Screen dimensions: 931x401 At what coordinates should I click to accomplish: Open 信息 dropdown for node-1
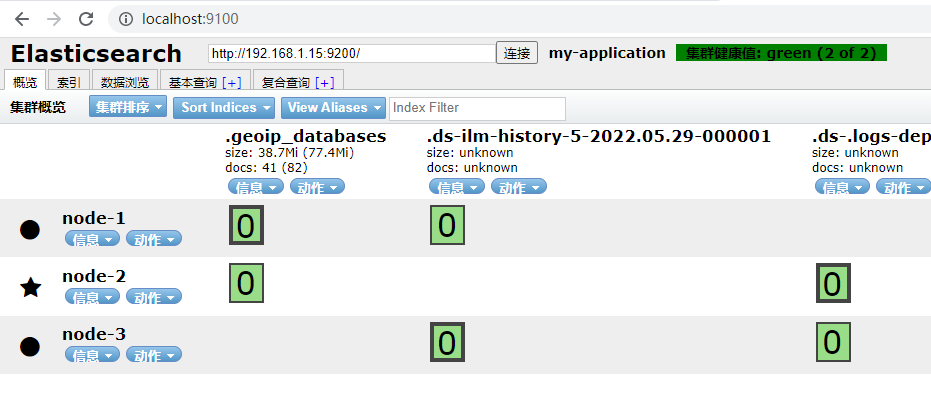[x=93, y=239]
